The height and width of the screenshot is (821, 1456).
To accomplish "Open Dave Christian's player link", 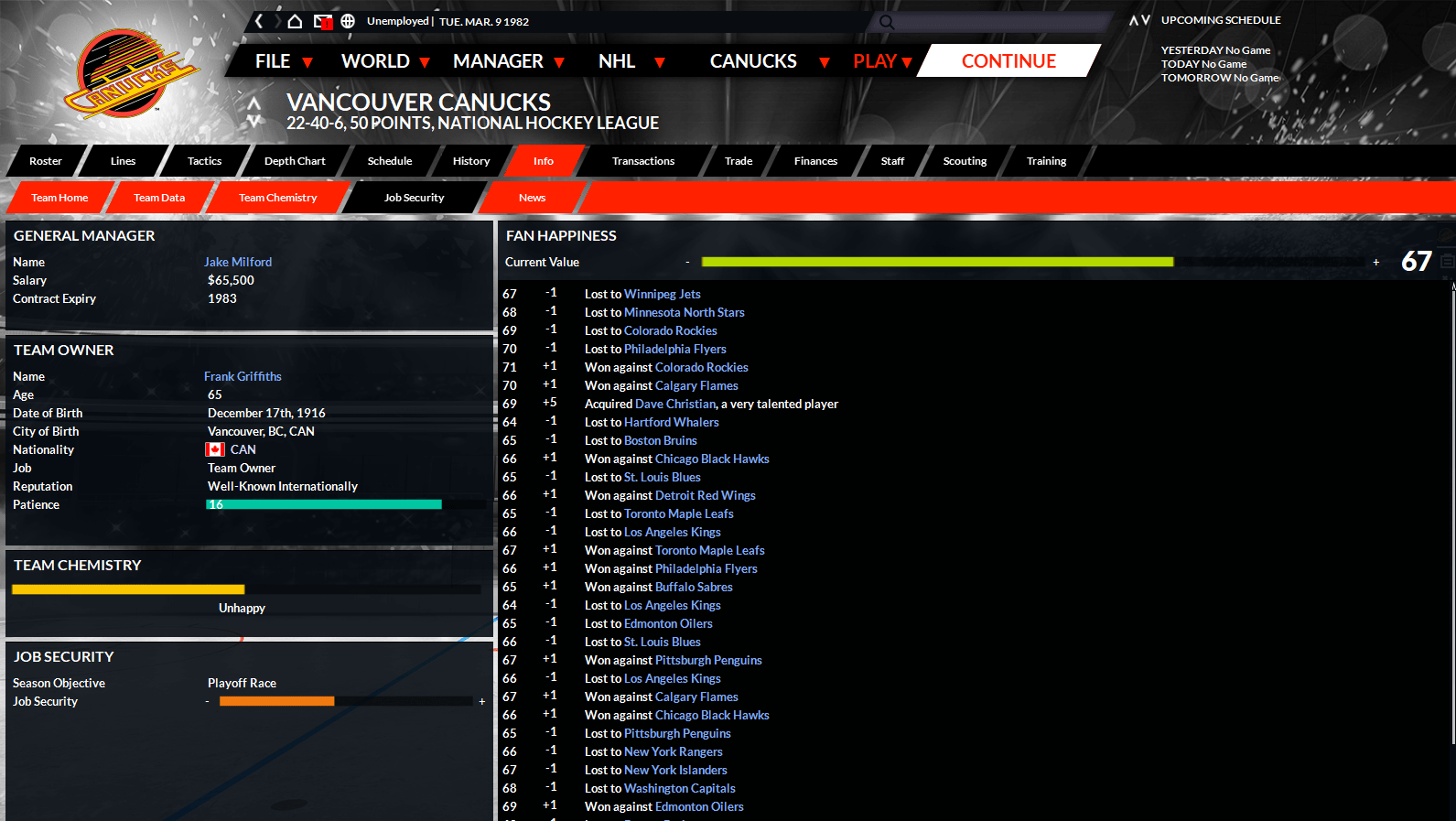I will point(675,404).
